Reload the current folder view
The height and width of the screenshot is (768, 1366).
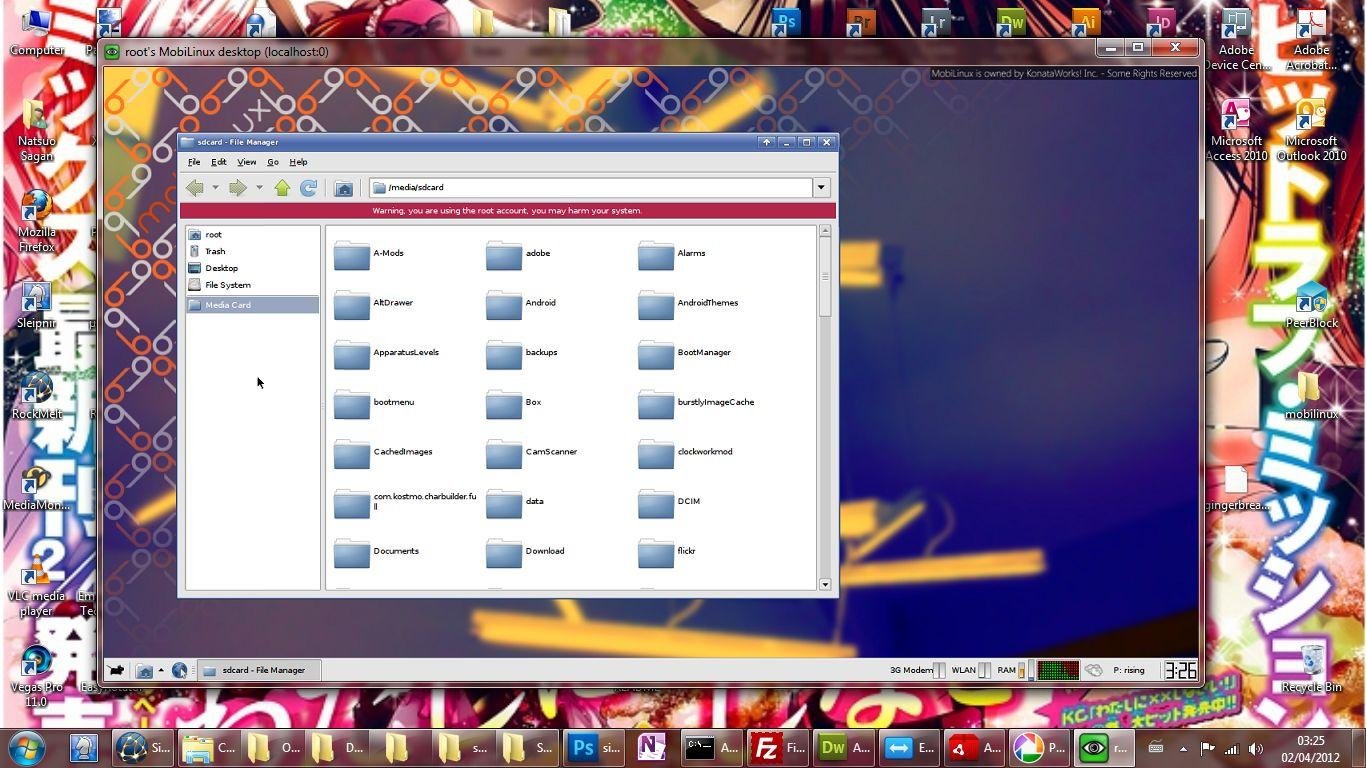tap(309, 187)
